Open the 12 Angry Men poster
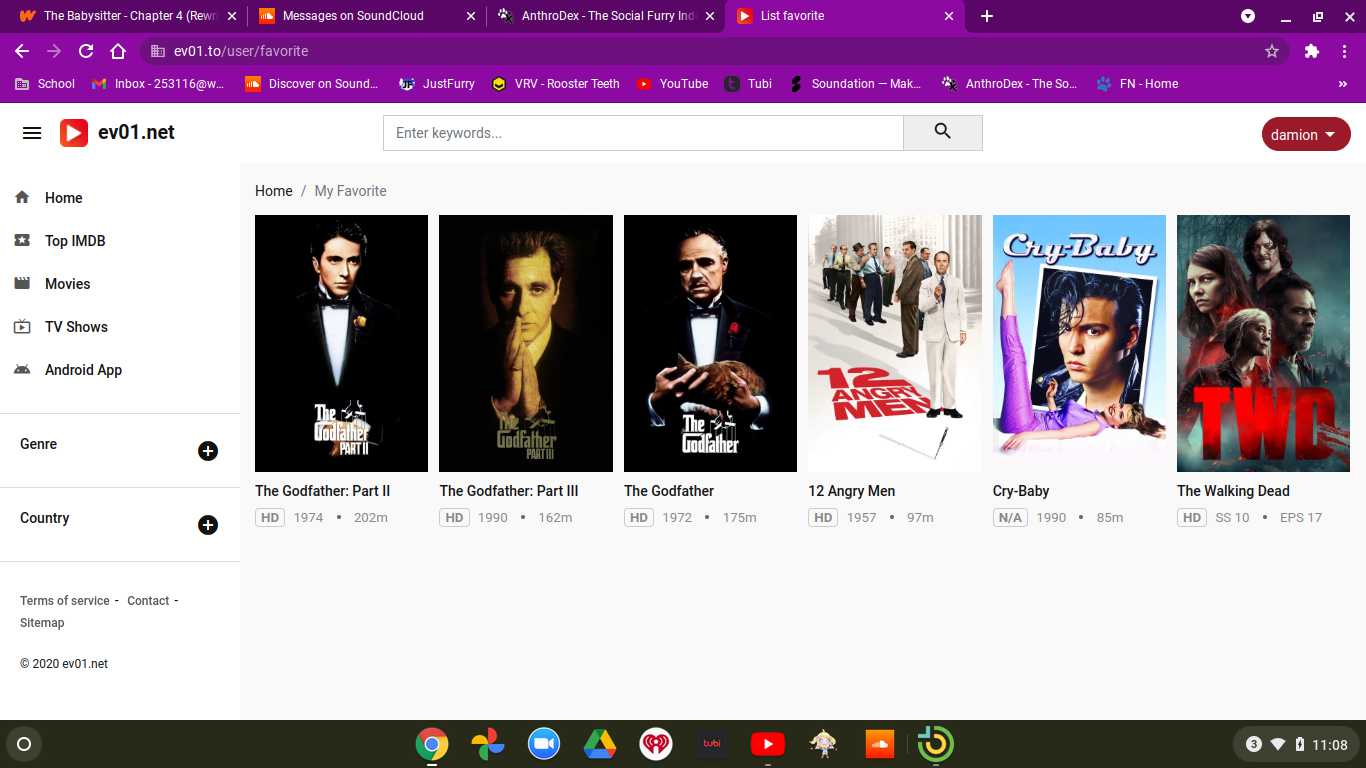This screenshot has height=768, width=1366. [895, 343]
